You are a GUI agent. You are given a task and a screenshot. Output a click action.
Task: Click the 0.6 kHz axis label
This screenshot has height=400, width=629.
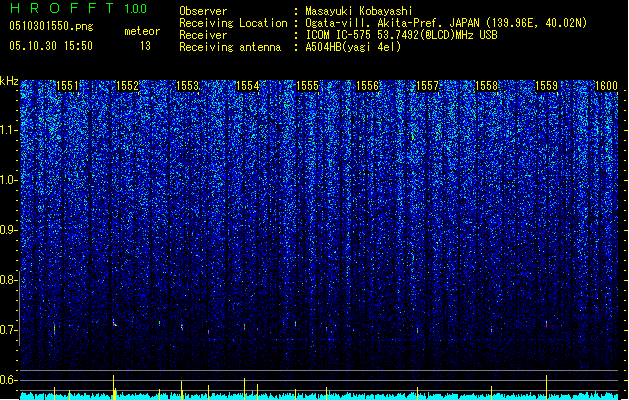(8, 380)
